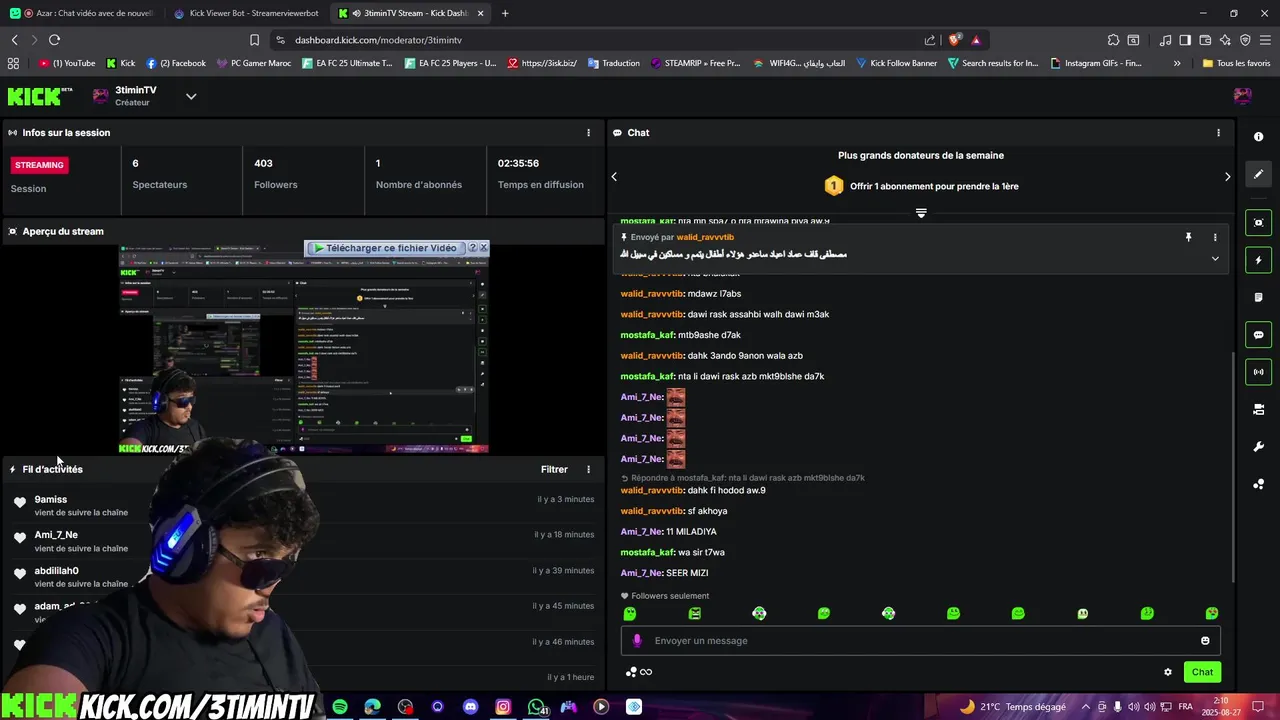The height and width of the screenshot is (720, 1280).
Task: Open Infos sur la session options menu
Action: (x=588, y=132)
